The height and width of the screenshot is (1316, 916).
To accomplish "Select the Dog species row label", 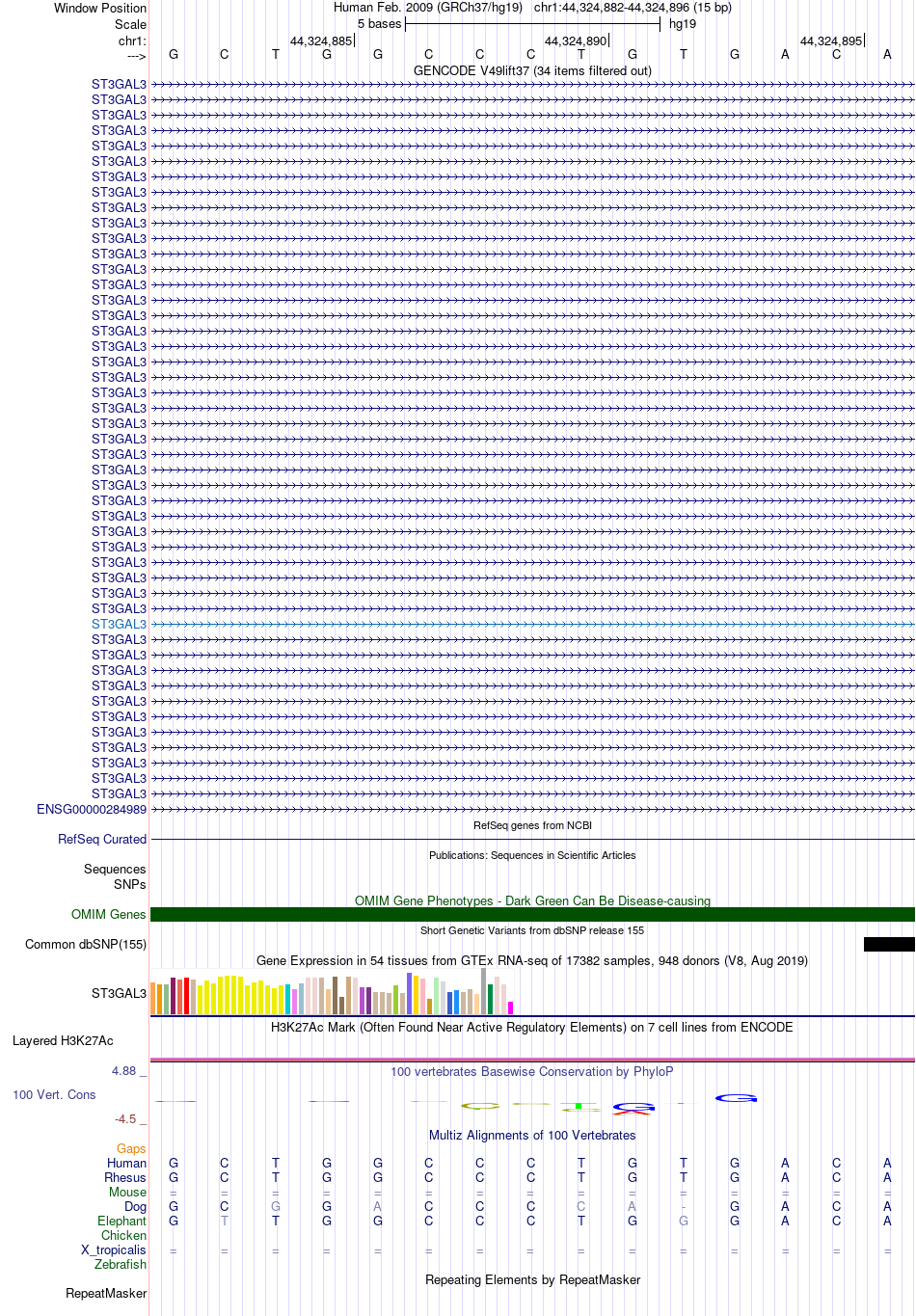I will (x=135, y=1206).
